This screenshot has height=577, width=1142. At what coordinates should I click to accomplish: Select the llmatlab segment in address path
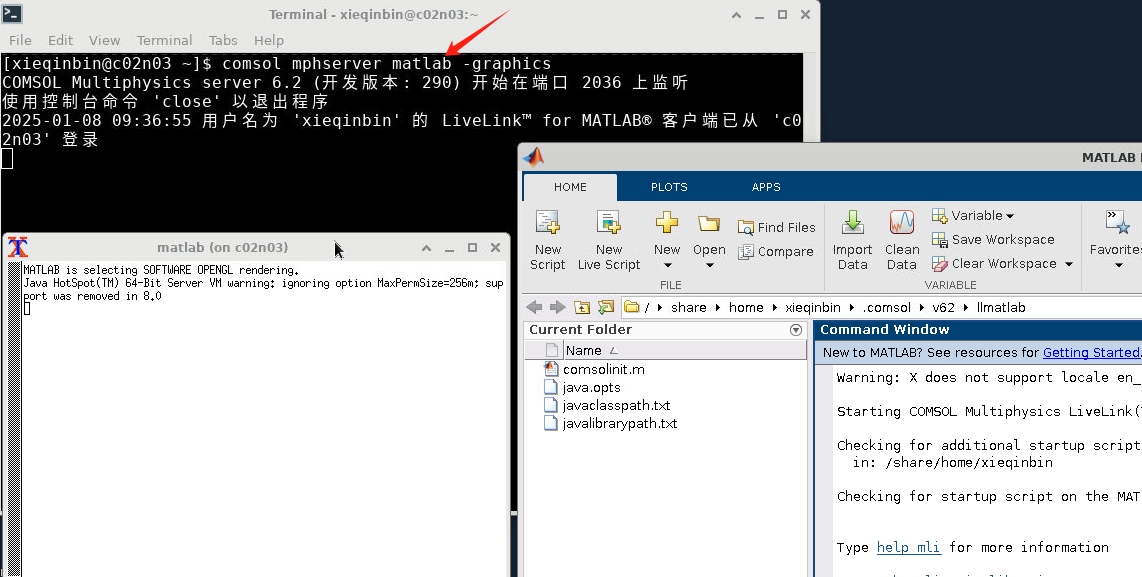click(x=1000, y=307)
